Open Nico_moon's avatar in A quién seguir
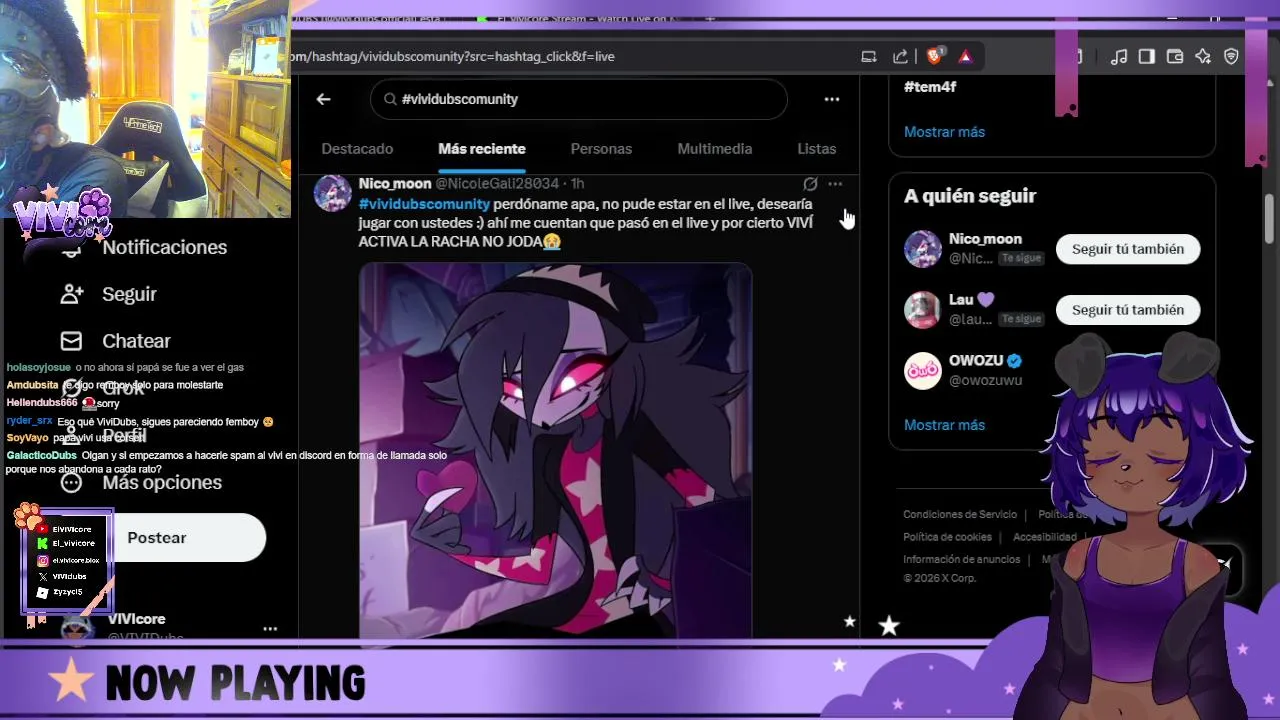 click(x=923, y=249)
